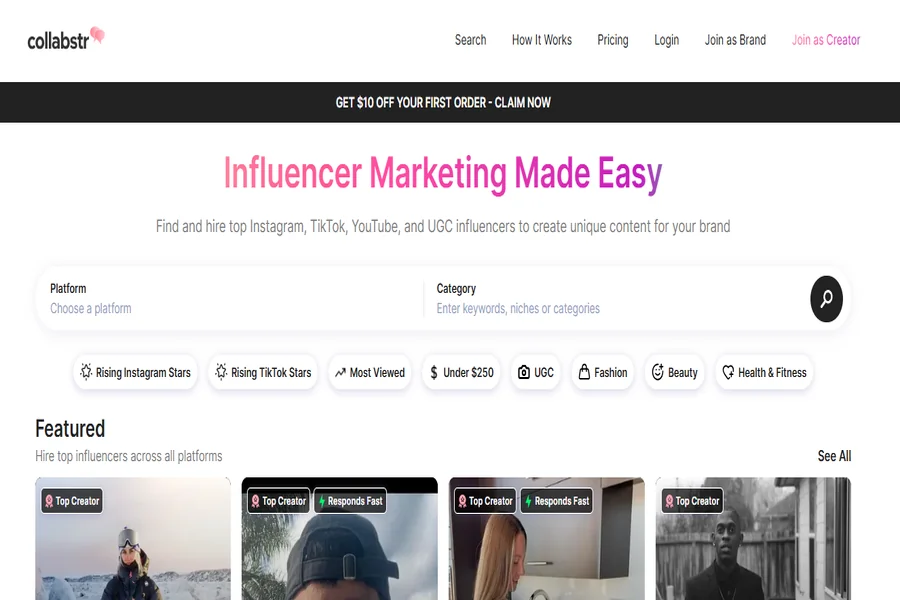
Task: Expand the Category keywords dropdown
Action: pos(600,299)
